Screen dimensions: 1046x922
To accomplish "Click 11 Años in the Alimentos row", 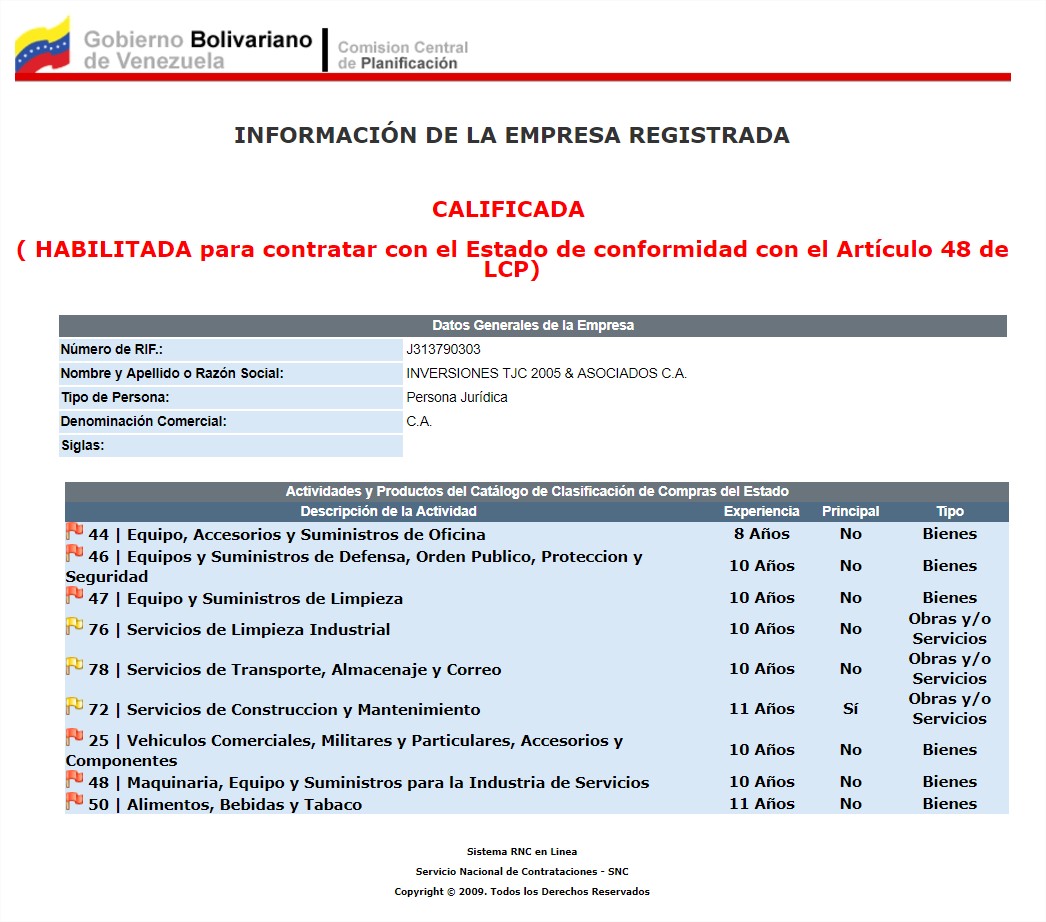I will (762, 804).
